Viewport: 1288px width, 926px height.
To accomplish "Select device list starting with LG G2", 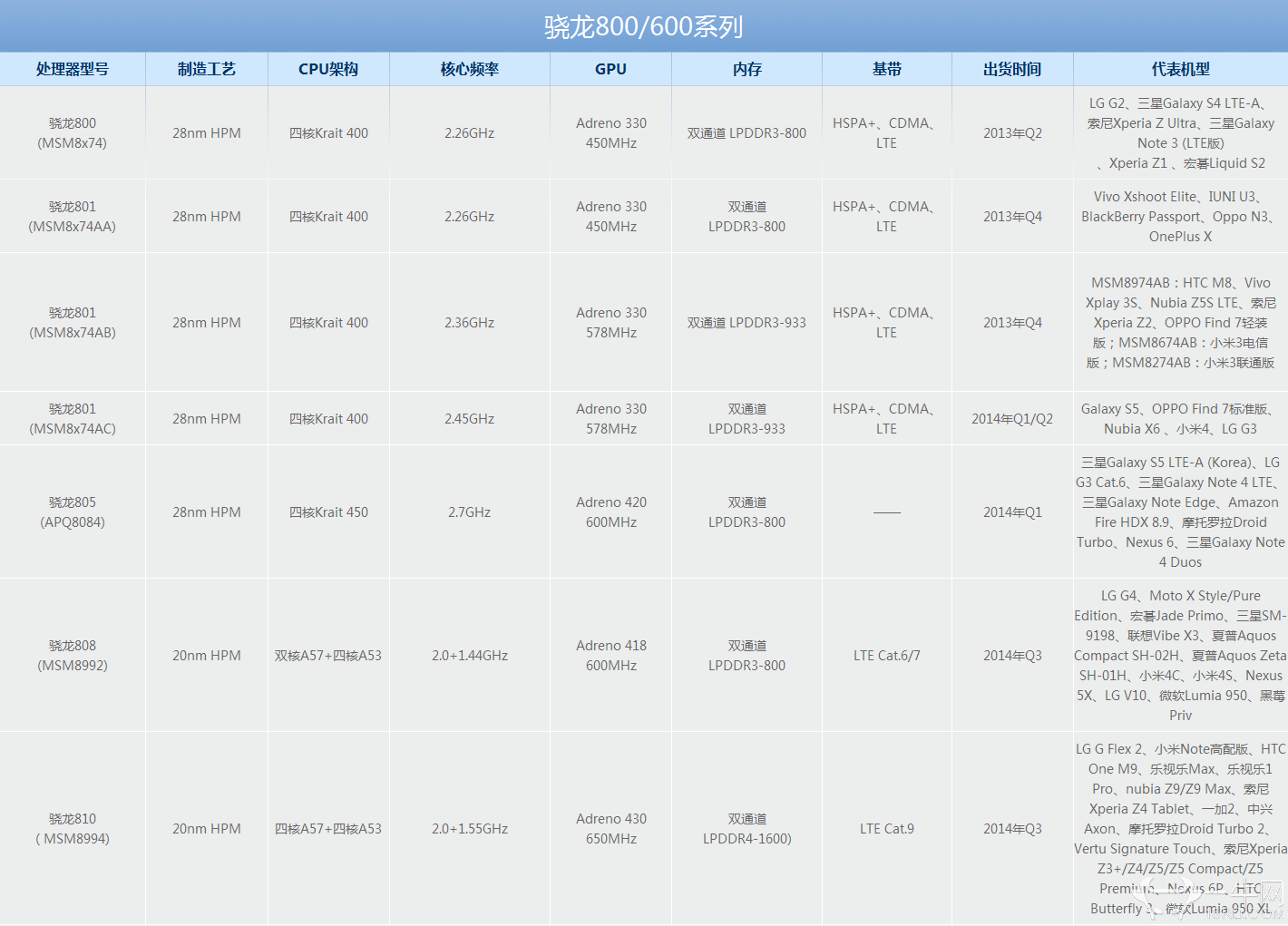I will (1181, 133).
